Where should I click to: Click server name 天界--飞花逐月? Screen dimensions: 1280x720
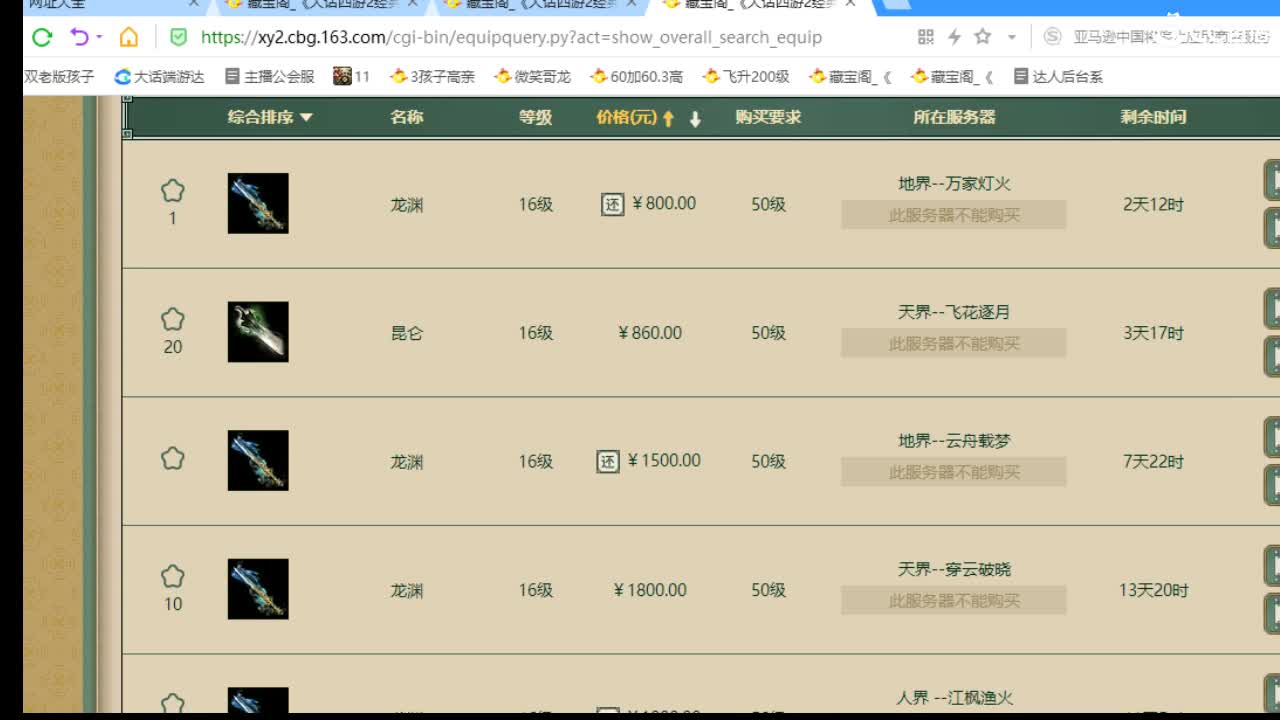click(x=954, y=312)
